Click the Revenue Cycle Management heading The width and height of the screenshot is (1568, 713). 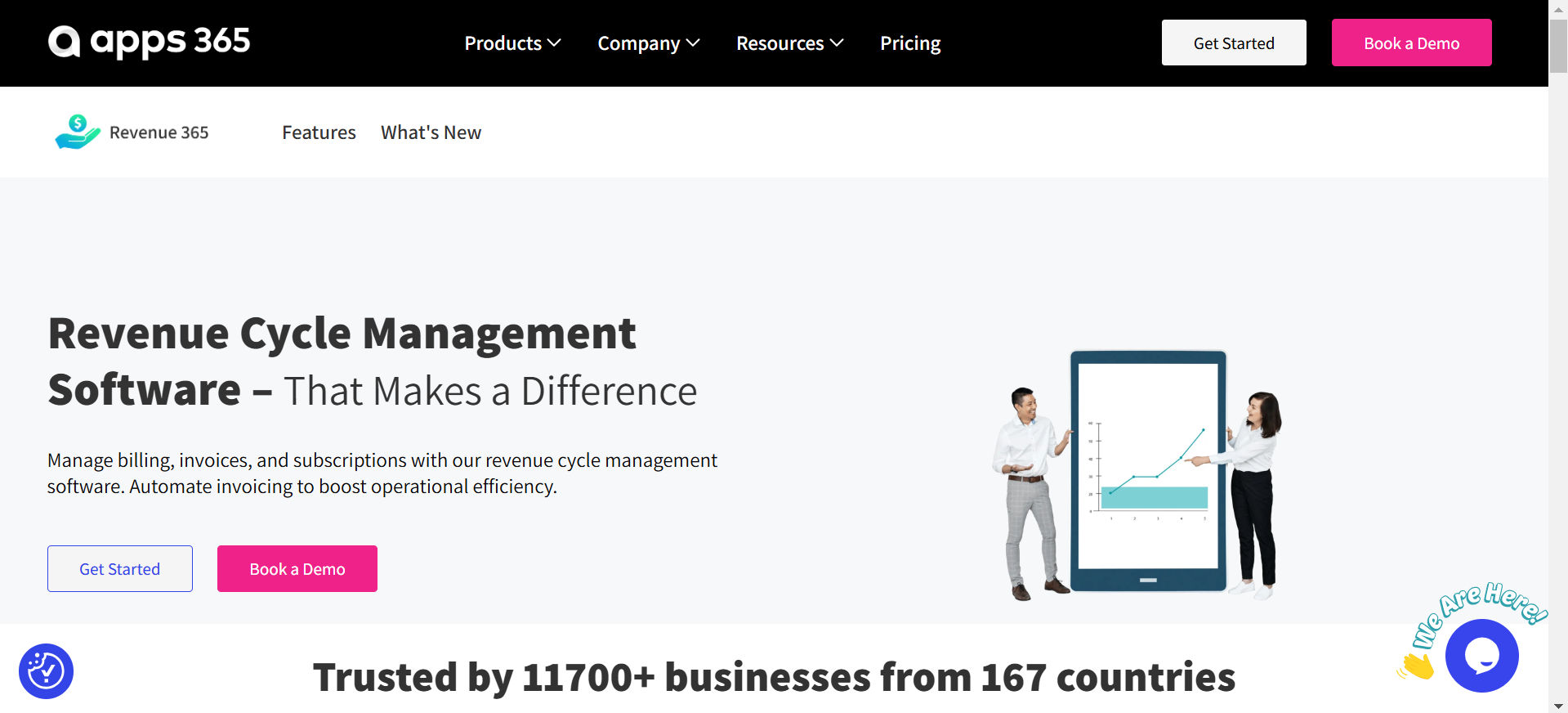tap(373, 361)
